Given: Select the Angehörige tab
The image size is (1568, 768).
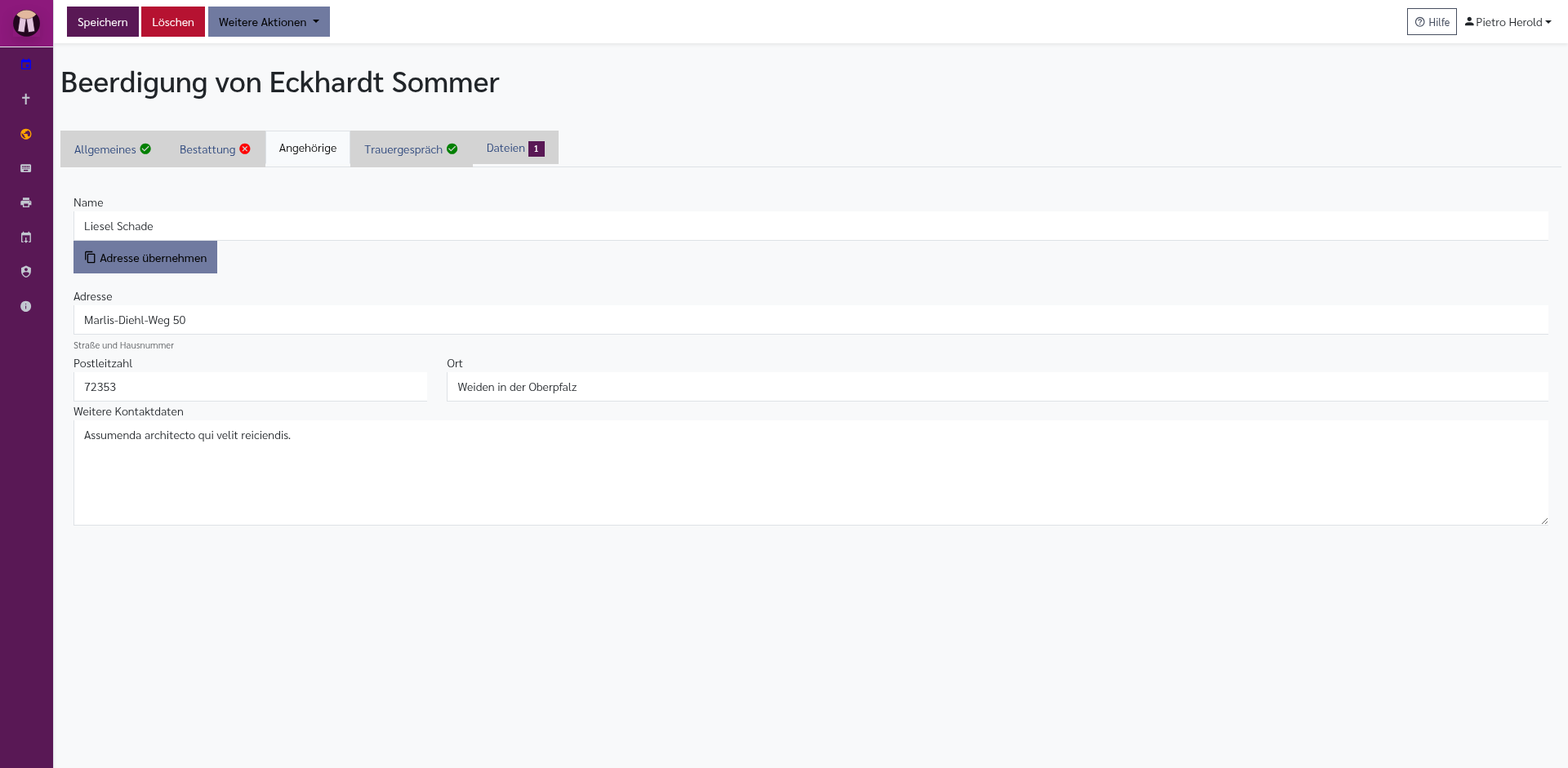Looking at the screenshot, I should [308, 149].
